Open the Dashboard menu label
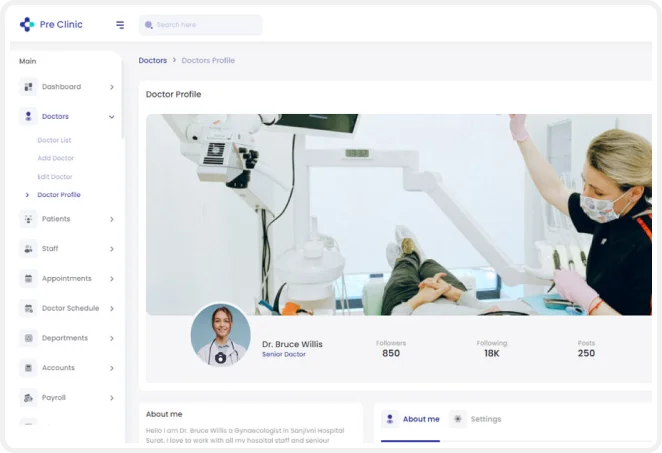Viewport: 662px width, 453px height. pos(61,87)
